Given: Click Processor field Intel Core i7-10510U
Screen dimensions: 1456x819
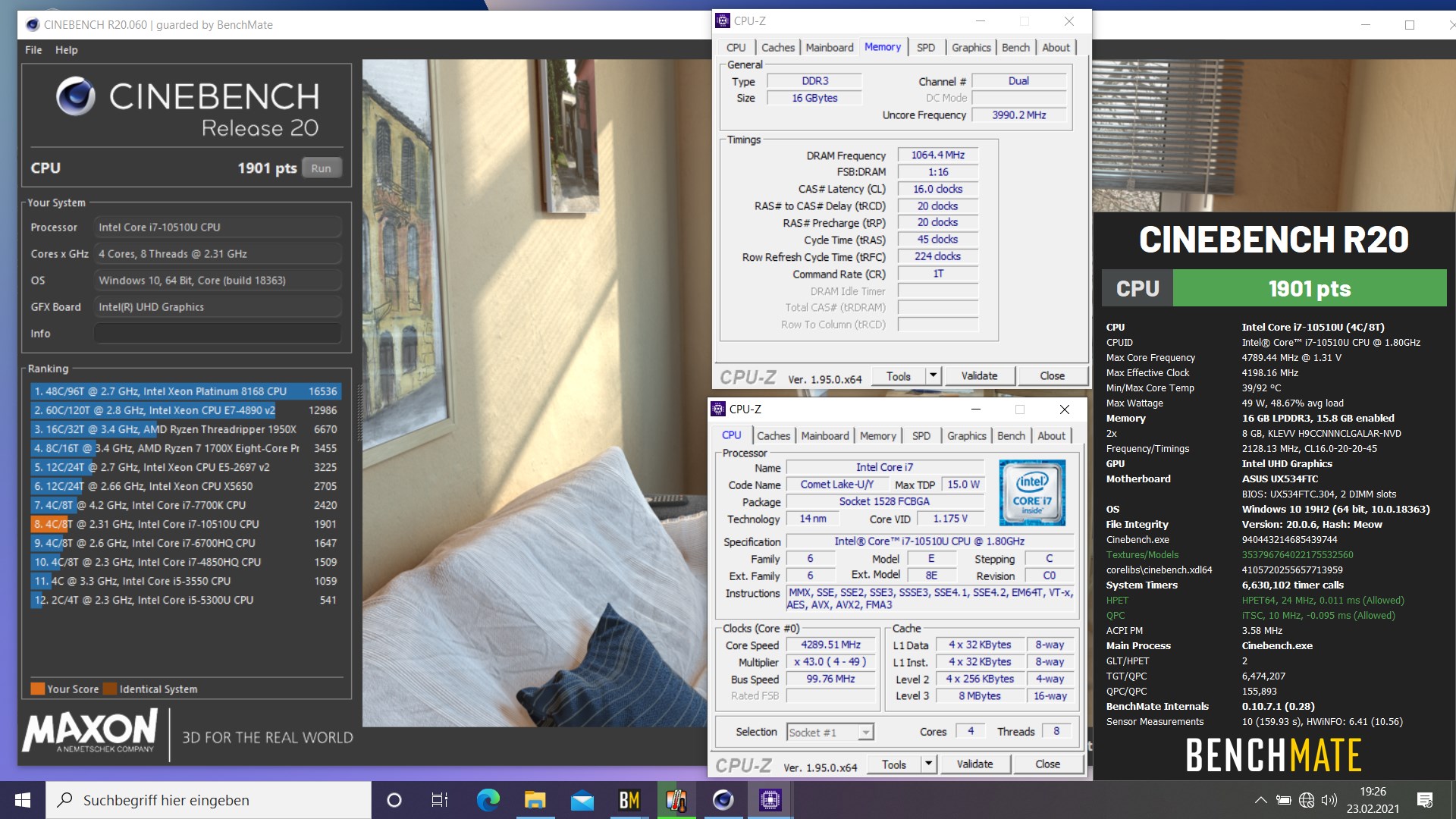Looking at the screenshot, I should pos(218,227).
